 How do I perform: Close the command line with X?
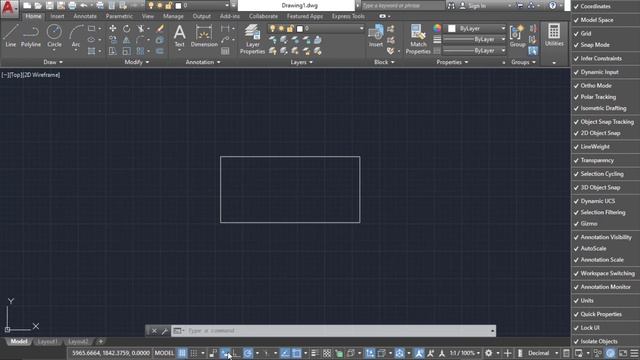154,331
